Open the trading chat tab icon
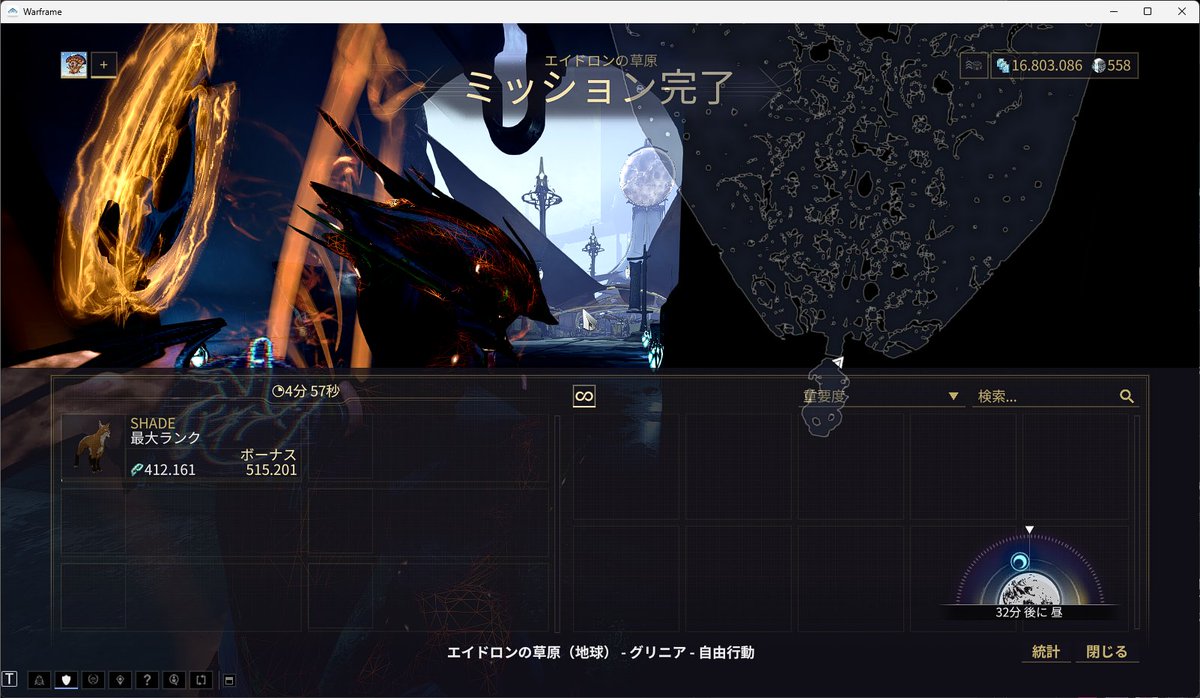This screenshot has width=1200, height=698. (201, 680)
